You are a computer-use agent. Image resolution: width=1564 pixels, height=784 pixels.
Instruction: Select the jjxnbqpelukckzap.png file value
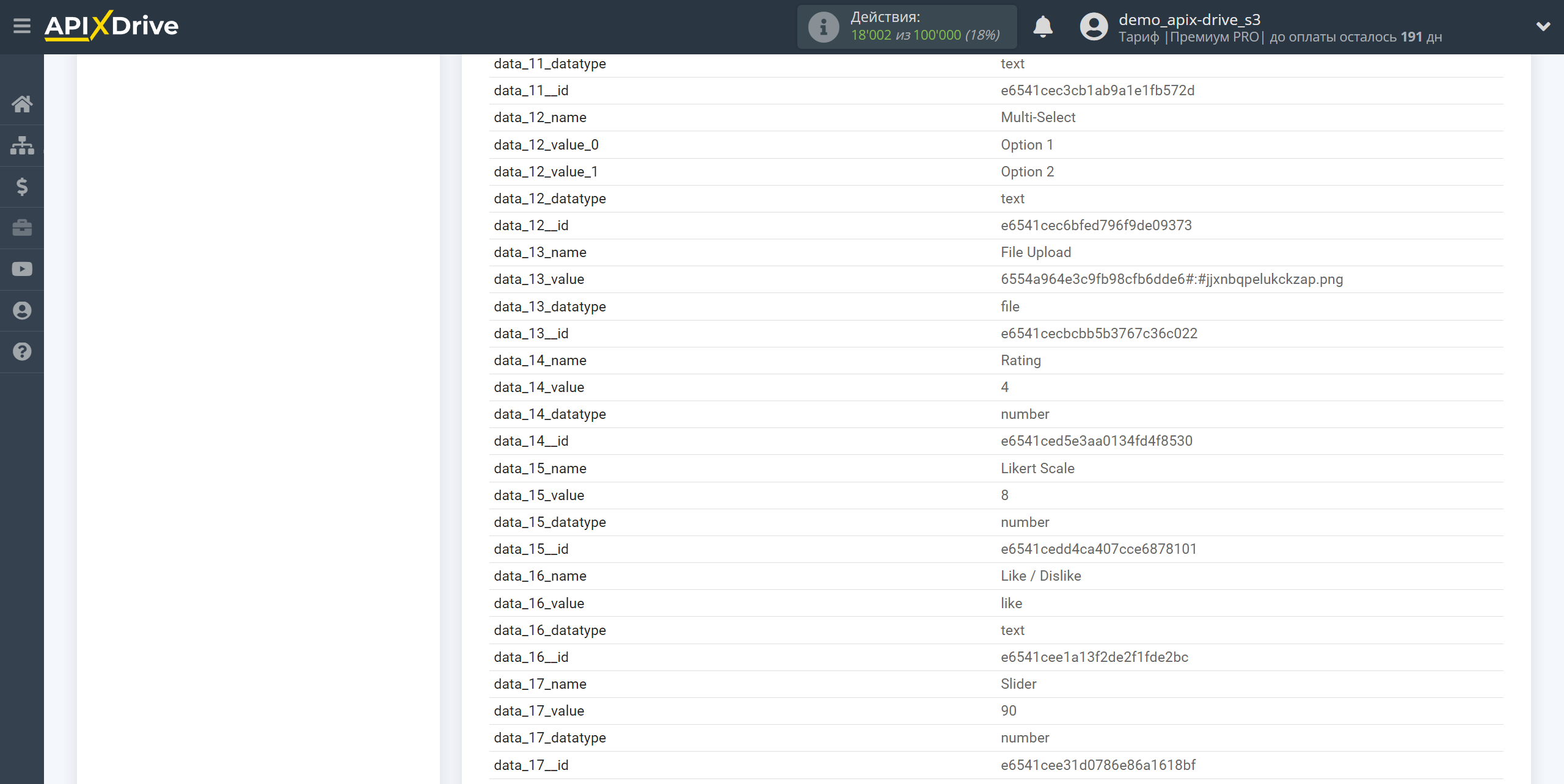click(x=1172, y=279)
